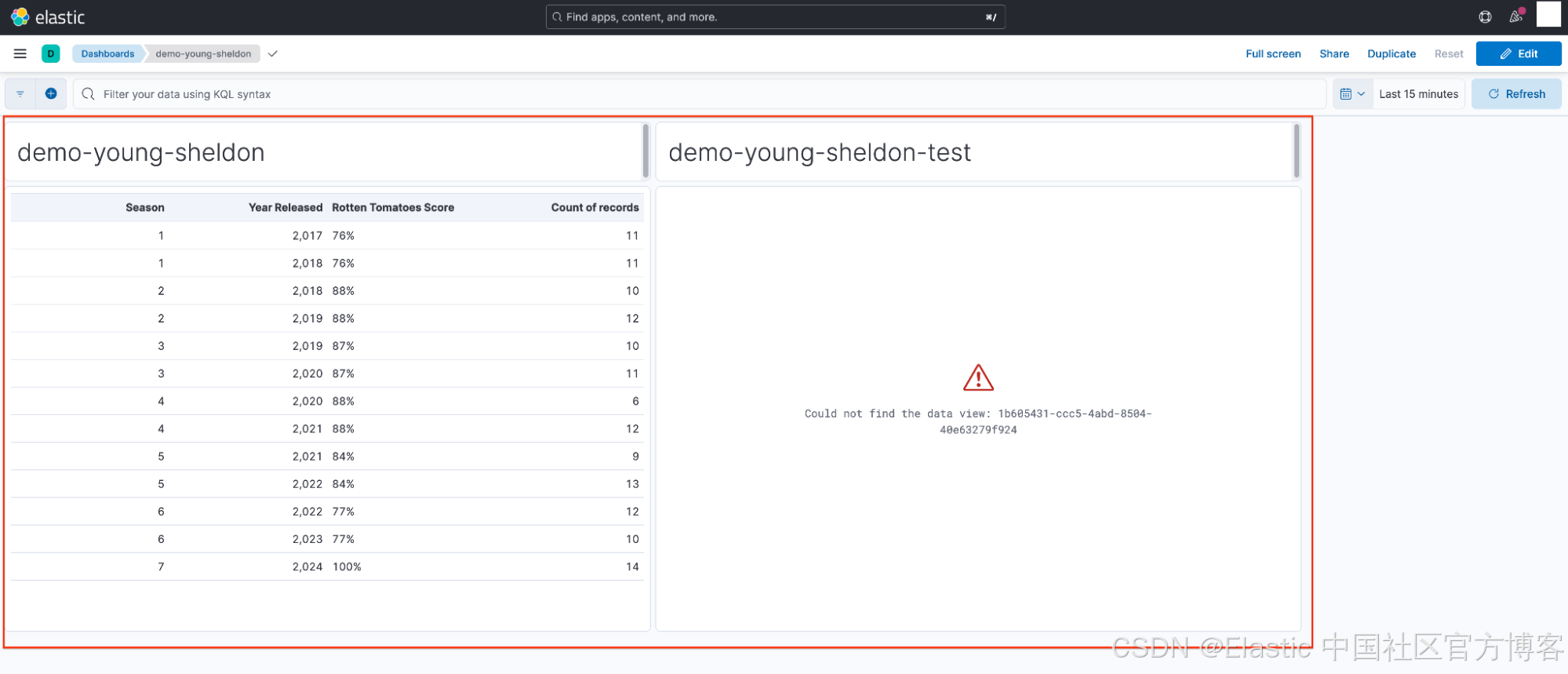Open the filter options menu icon
Image resolution: width=1568 pixels, height=674 pixels.
coord(20,94)
